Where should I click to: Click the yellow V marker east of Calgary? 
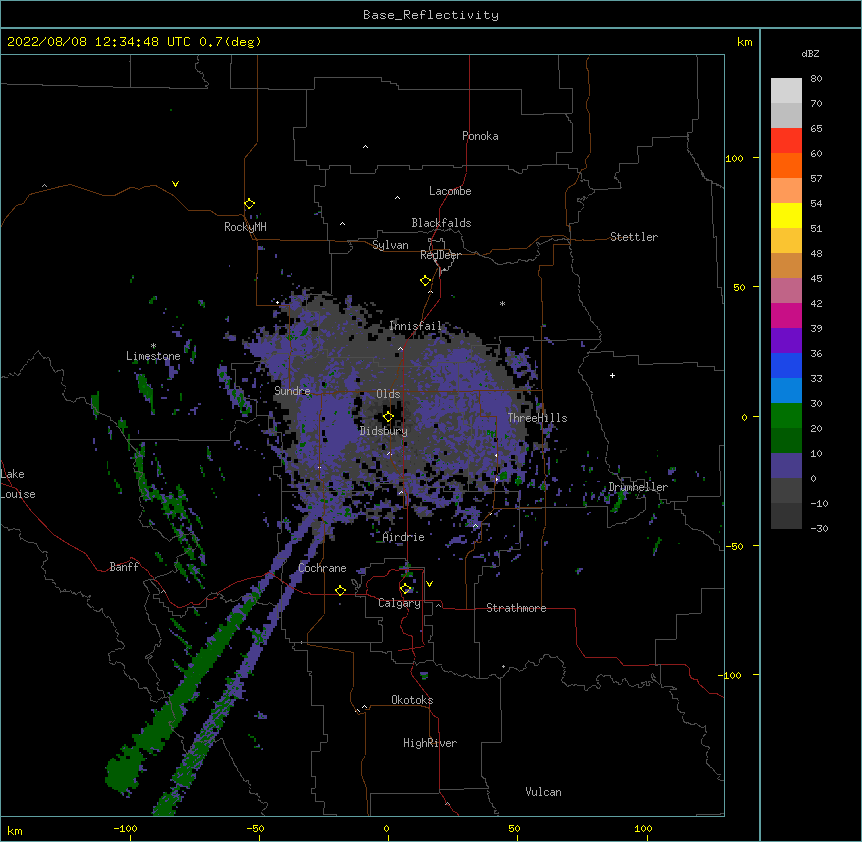[x=429, y=584]
